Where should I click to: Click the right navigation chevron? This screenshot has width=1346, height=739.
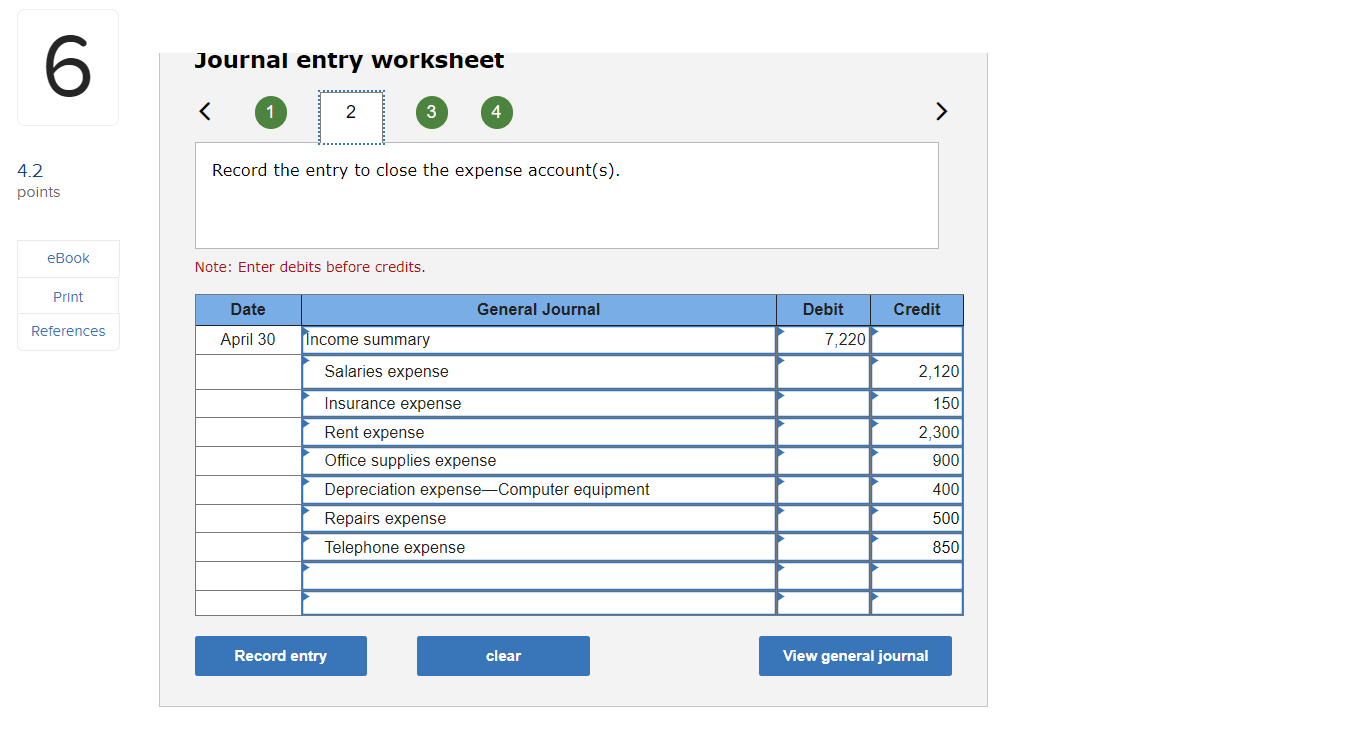pyautogui.click(x=941, y=111)
